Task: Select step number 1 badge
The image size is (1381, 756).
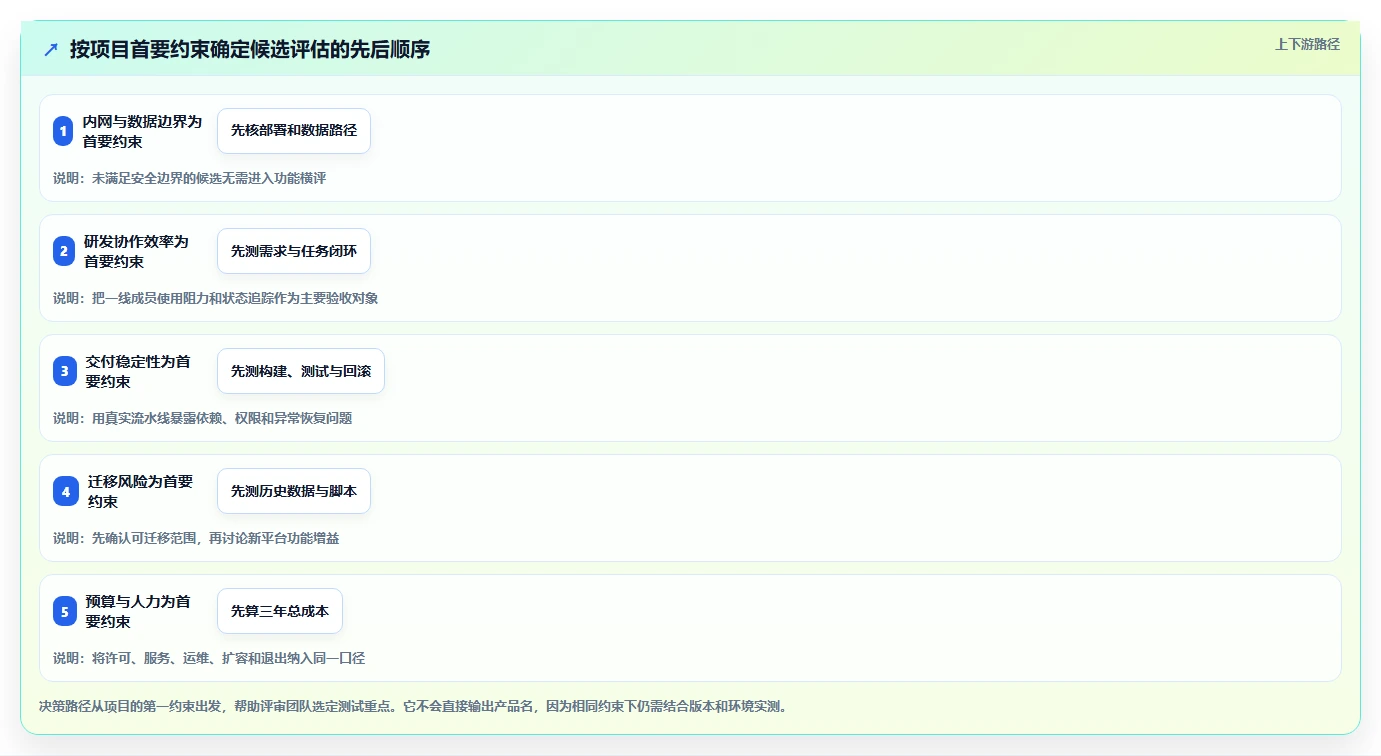Action: [x=63, y=131]
